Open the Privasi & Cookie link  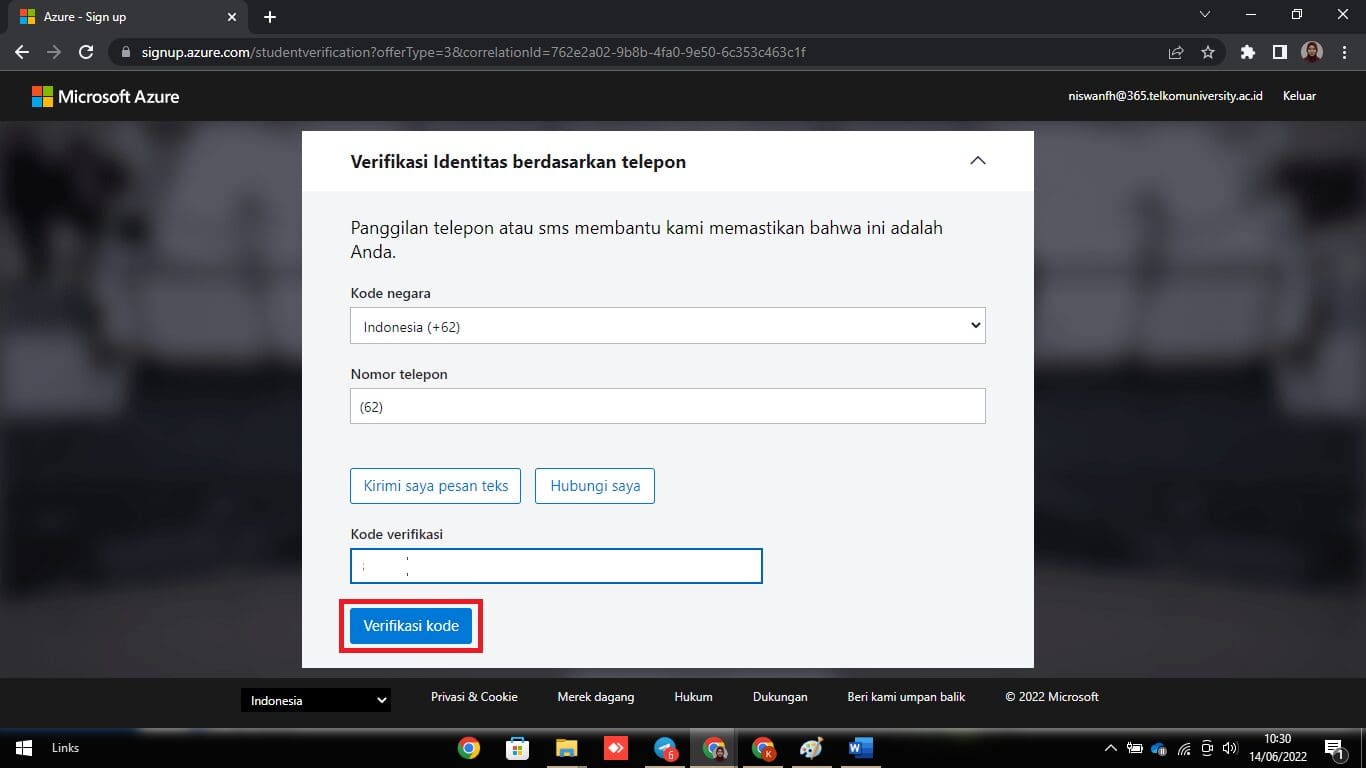(474, 697)
